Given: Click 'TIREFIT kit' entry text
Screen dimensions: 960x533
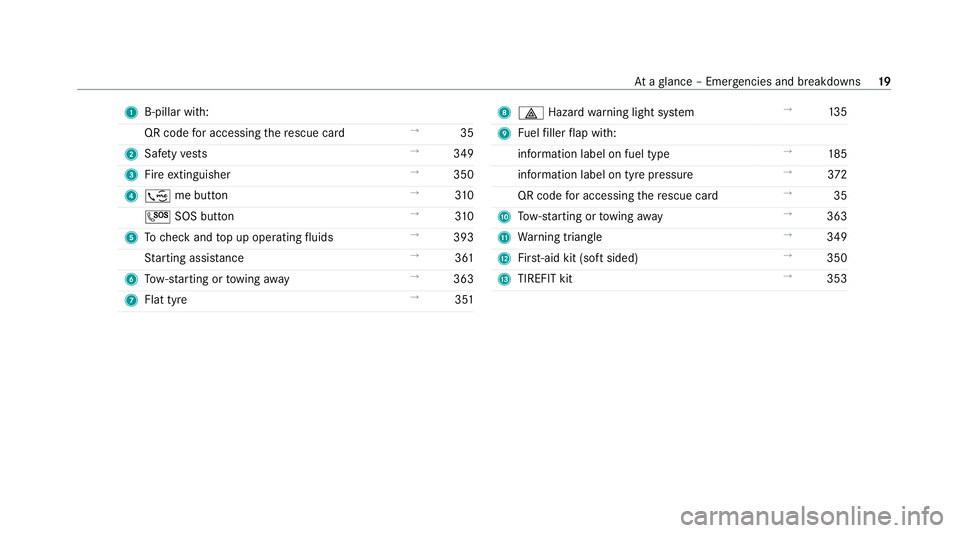Looking at the screenshot, I should point(545,279).
